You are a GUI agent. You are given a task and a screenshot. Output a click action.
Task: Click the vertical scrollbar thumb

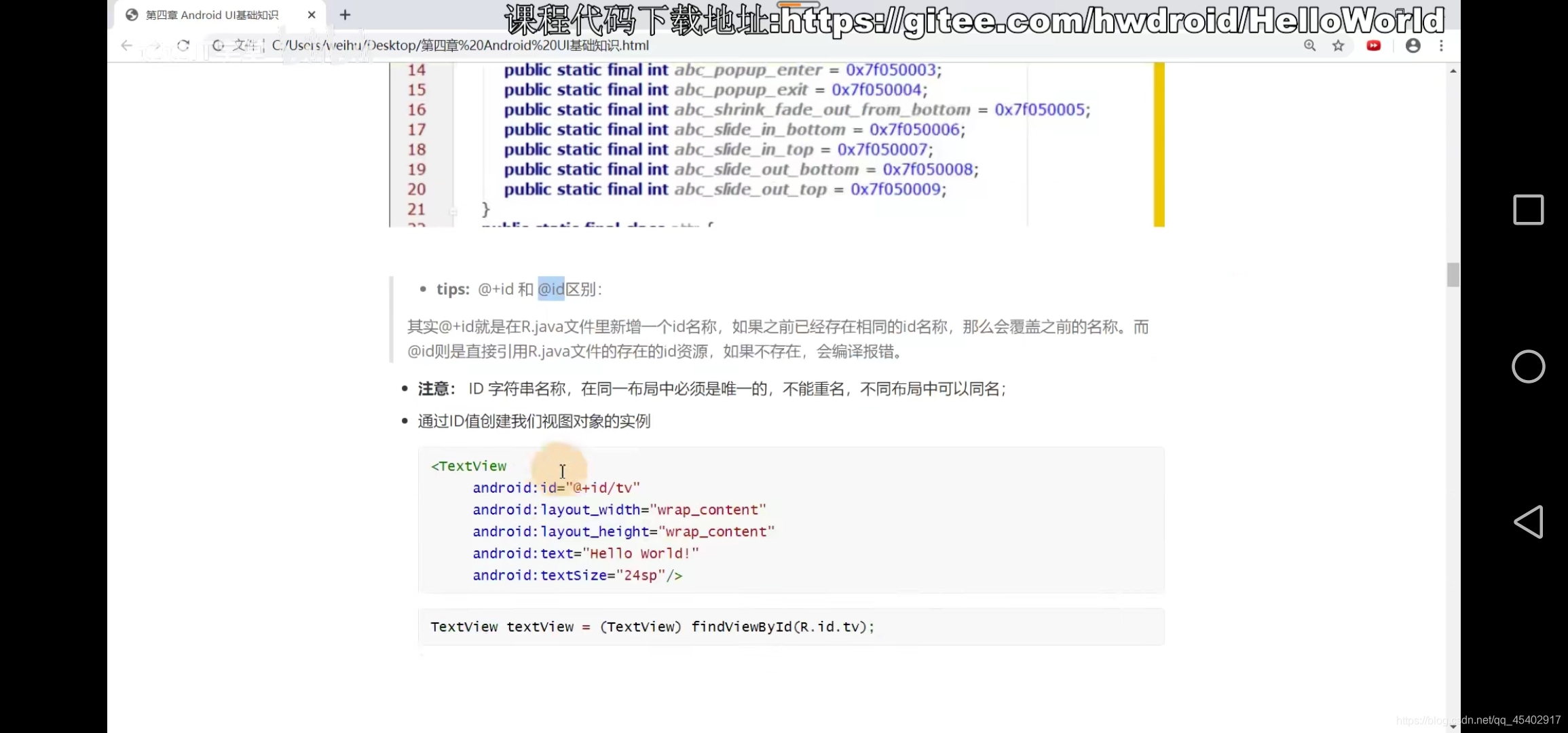1453,275
